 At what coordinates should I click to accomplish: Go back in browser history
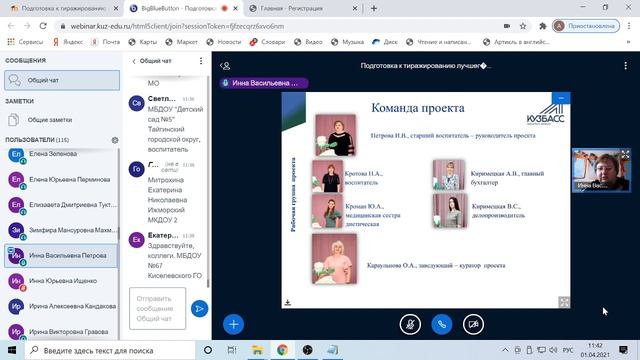(x=11, y=26)
